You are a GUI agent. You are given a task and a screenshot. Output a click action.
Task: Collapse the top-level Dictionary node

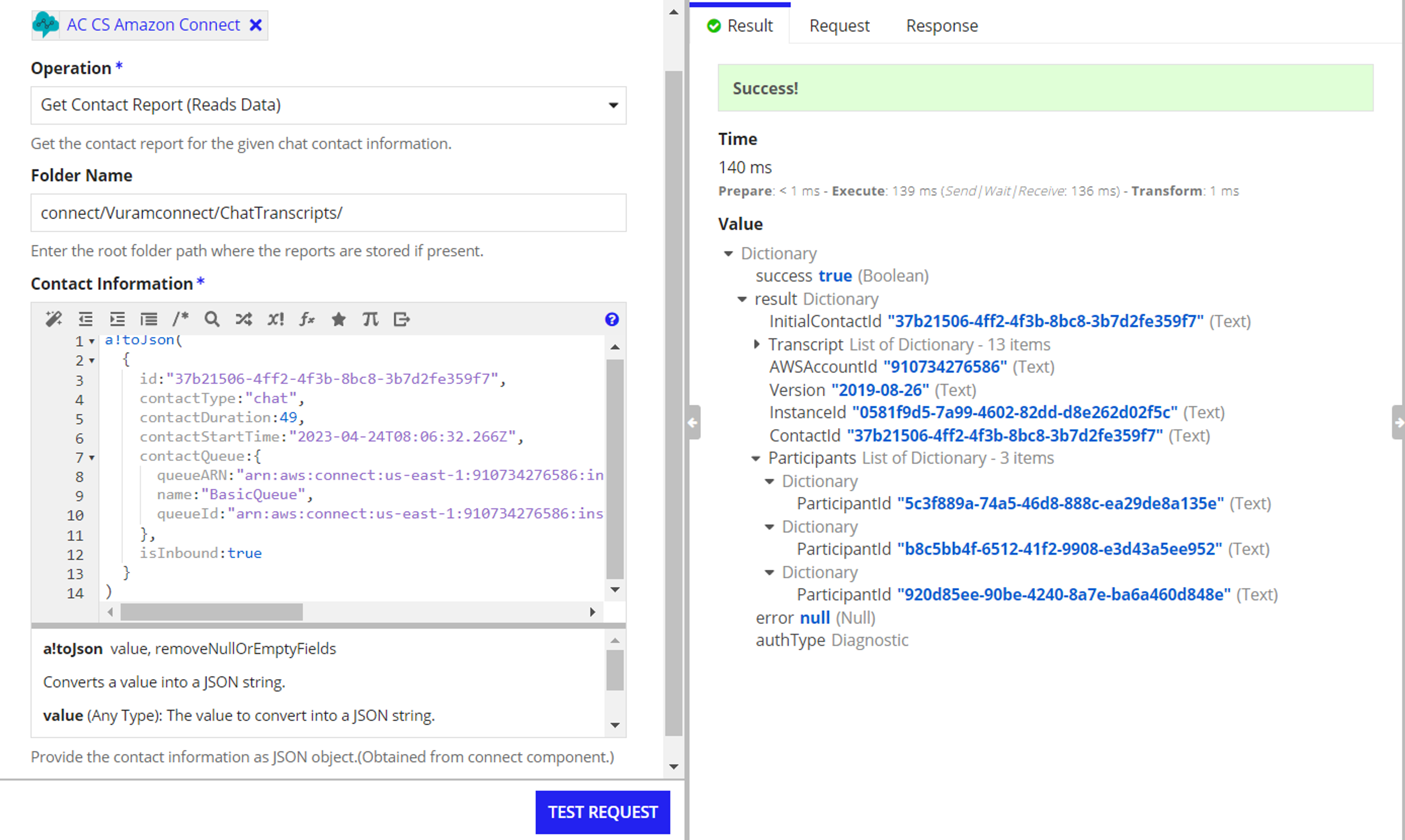pyautogui.click(x=728, y=254)
